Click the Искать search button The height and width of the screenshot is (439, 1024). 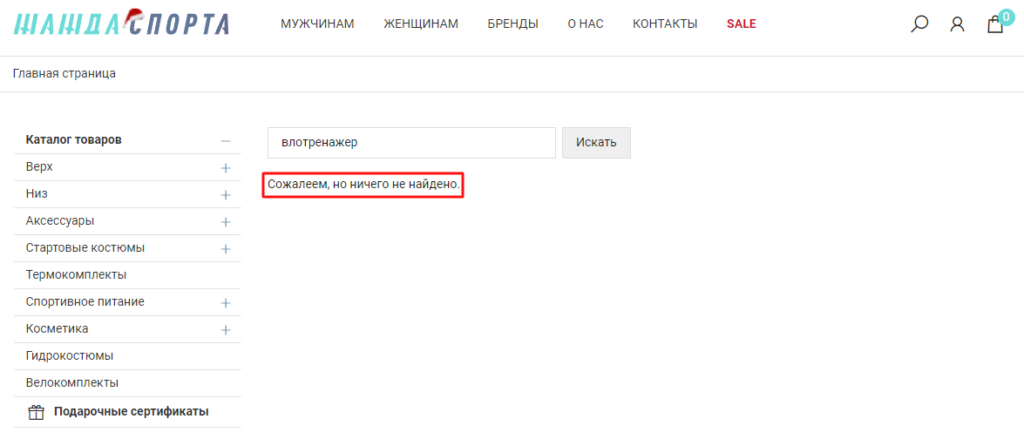coord(596,142)
